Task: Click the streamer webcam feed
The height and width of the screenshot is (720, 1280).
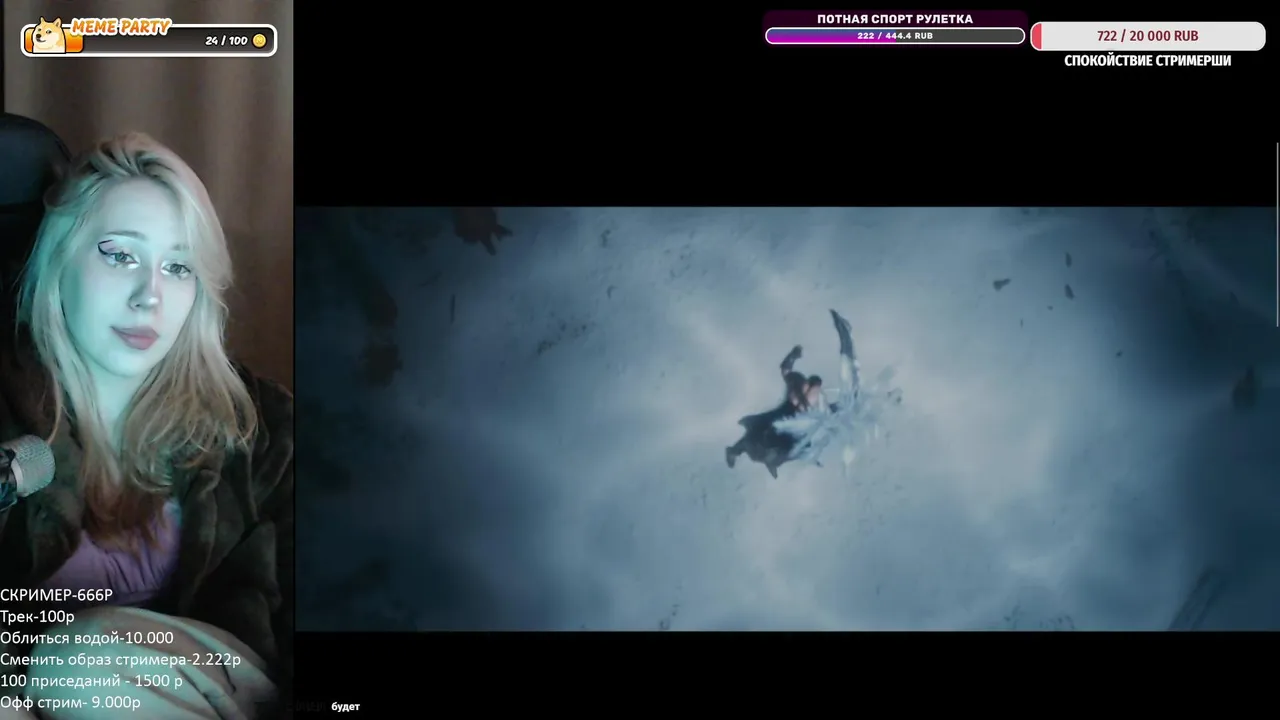Action: [146, 360]
